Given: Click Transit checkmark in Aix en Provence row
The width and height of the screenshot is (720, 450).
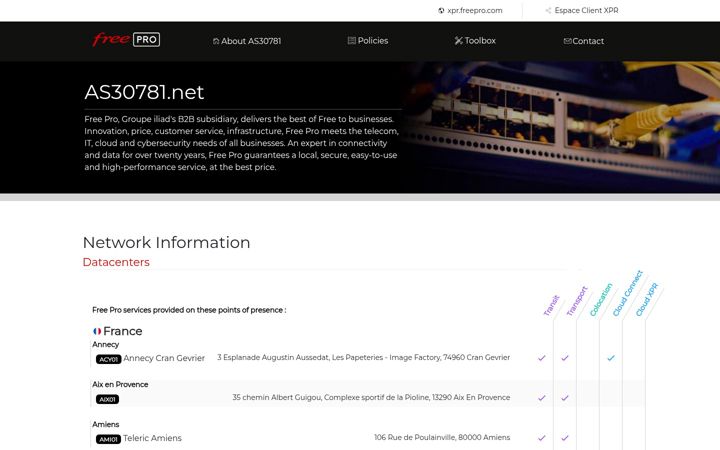Looking at the screenshot, I should (x=542, y=398).
